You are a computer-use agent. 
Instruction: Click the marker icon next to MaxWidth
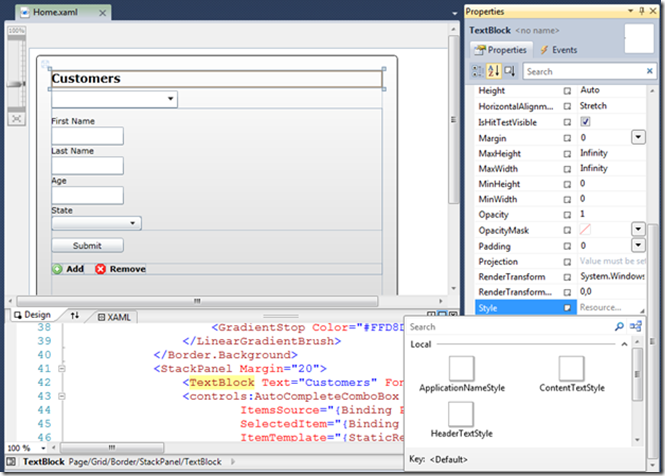click(x=567, y=169)
